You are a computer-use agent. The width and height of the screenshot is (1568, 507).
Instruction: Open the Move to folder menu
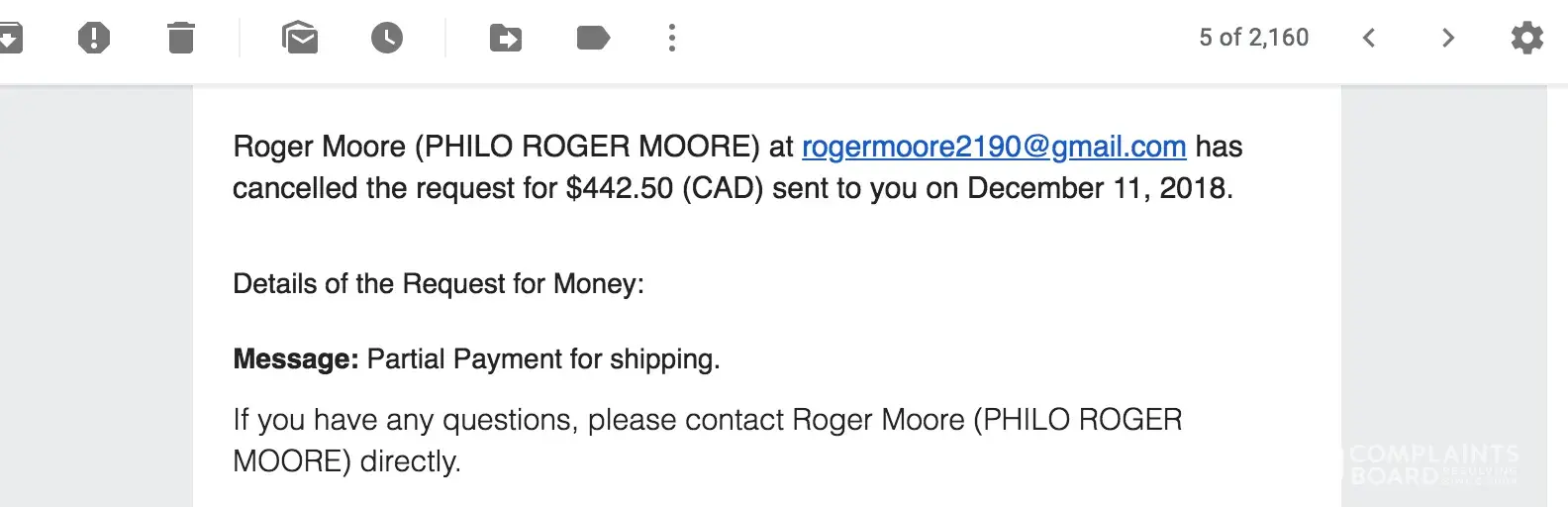[x=506, y=38]
